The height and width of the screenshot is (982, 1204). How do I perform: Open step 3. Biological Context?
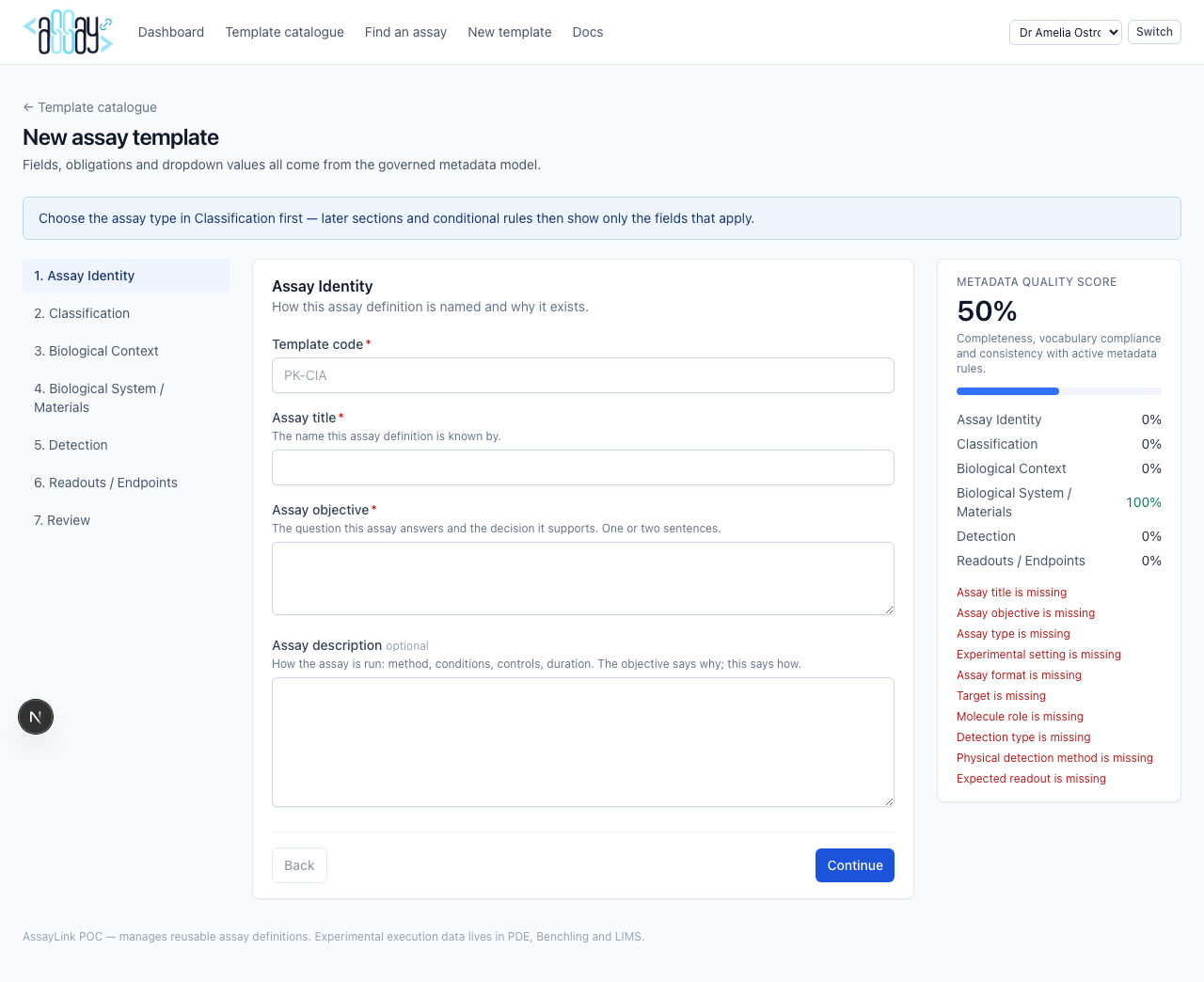point(126,351)
